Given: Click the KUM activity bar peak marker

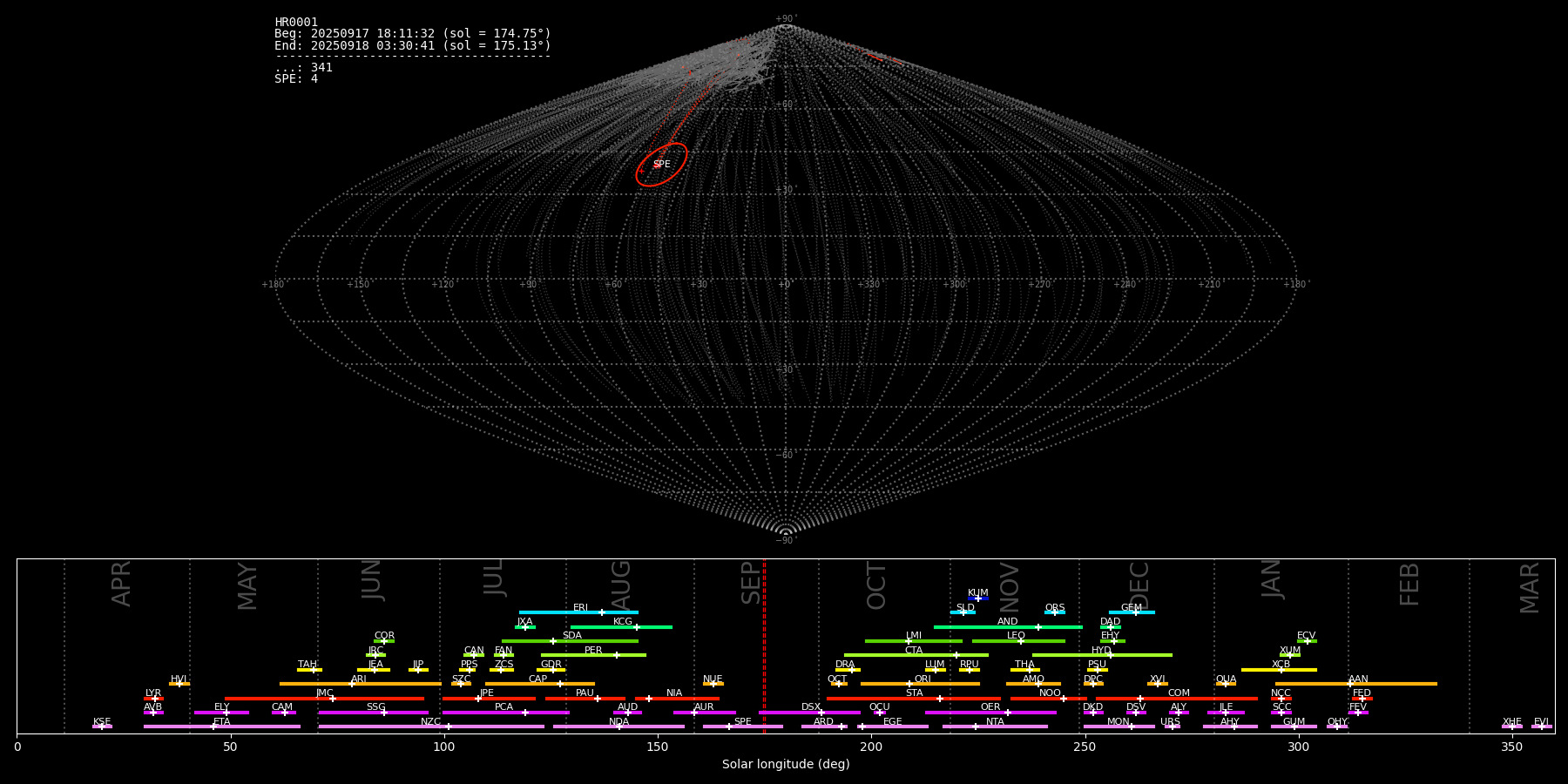Looking at the screenshot, I should (x=978, y=598).
